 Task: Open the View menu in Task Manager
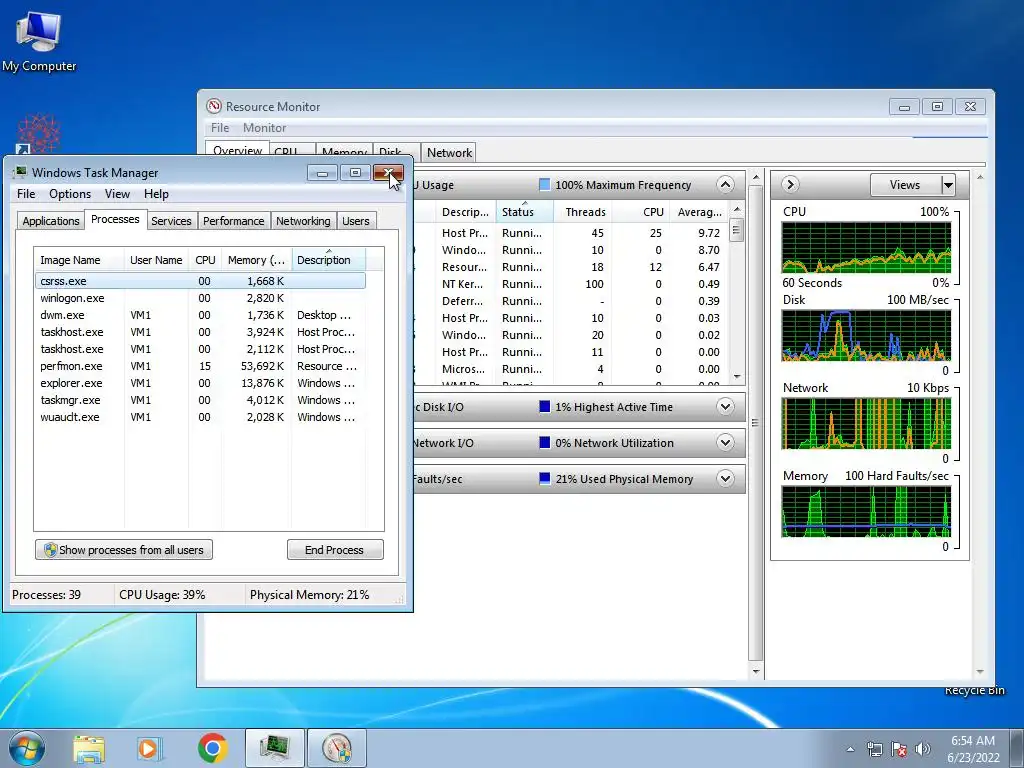pos(117,194)
